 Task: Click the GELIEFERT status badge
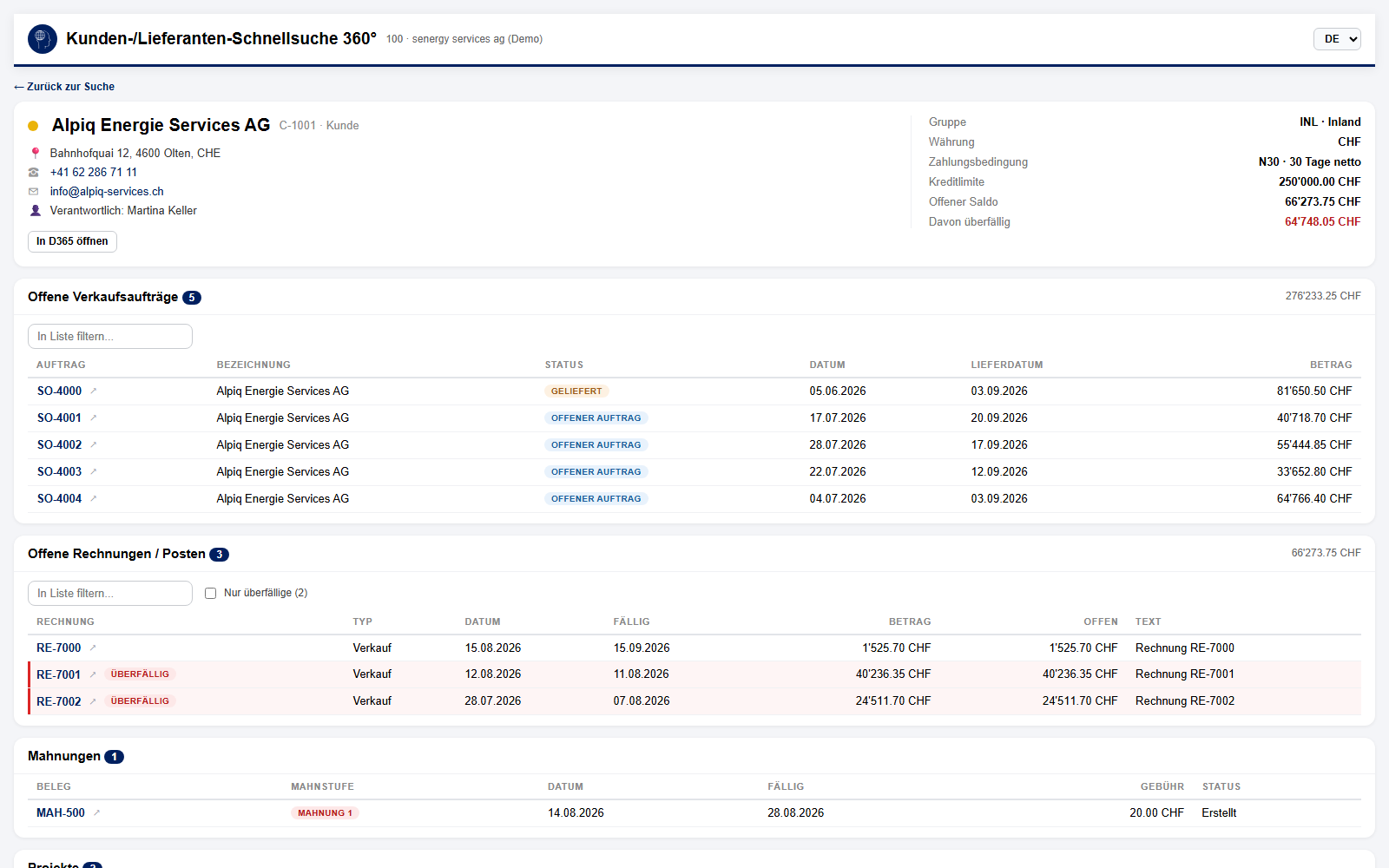point(576,391)
